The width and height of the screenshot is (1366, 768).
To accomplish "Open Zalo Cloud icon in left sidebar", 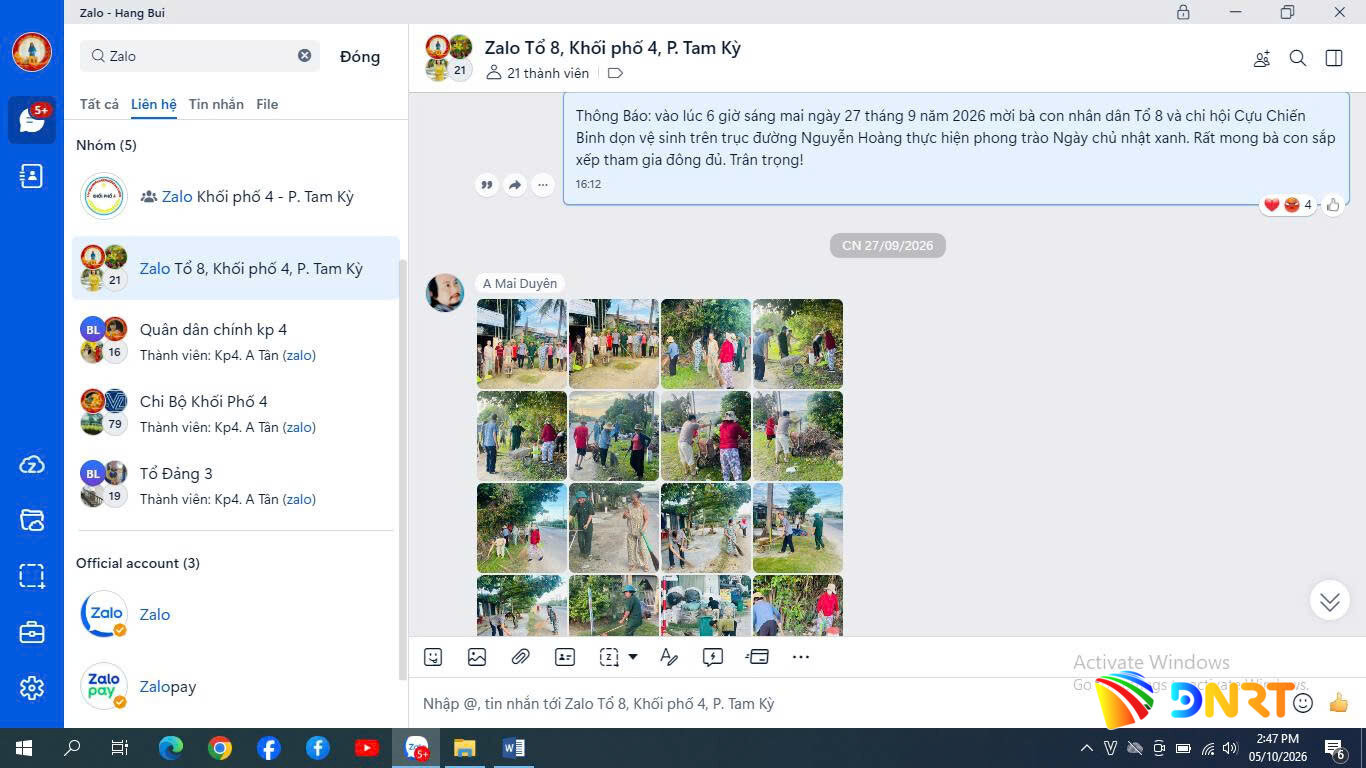I will [32, 465].
